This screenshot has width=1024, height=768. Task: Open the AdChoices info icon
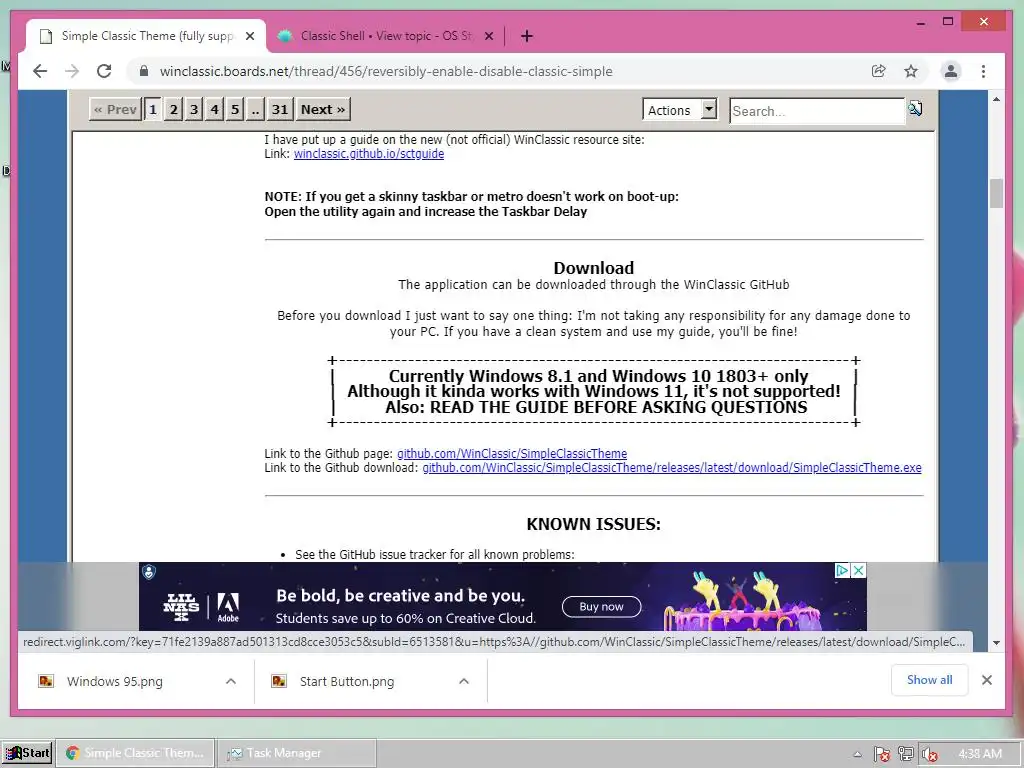[842, 570]
